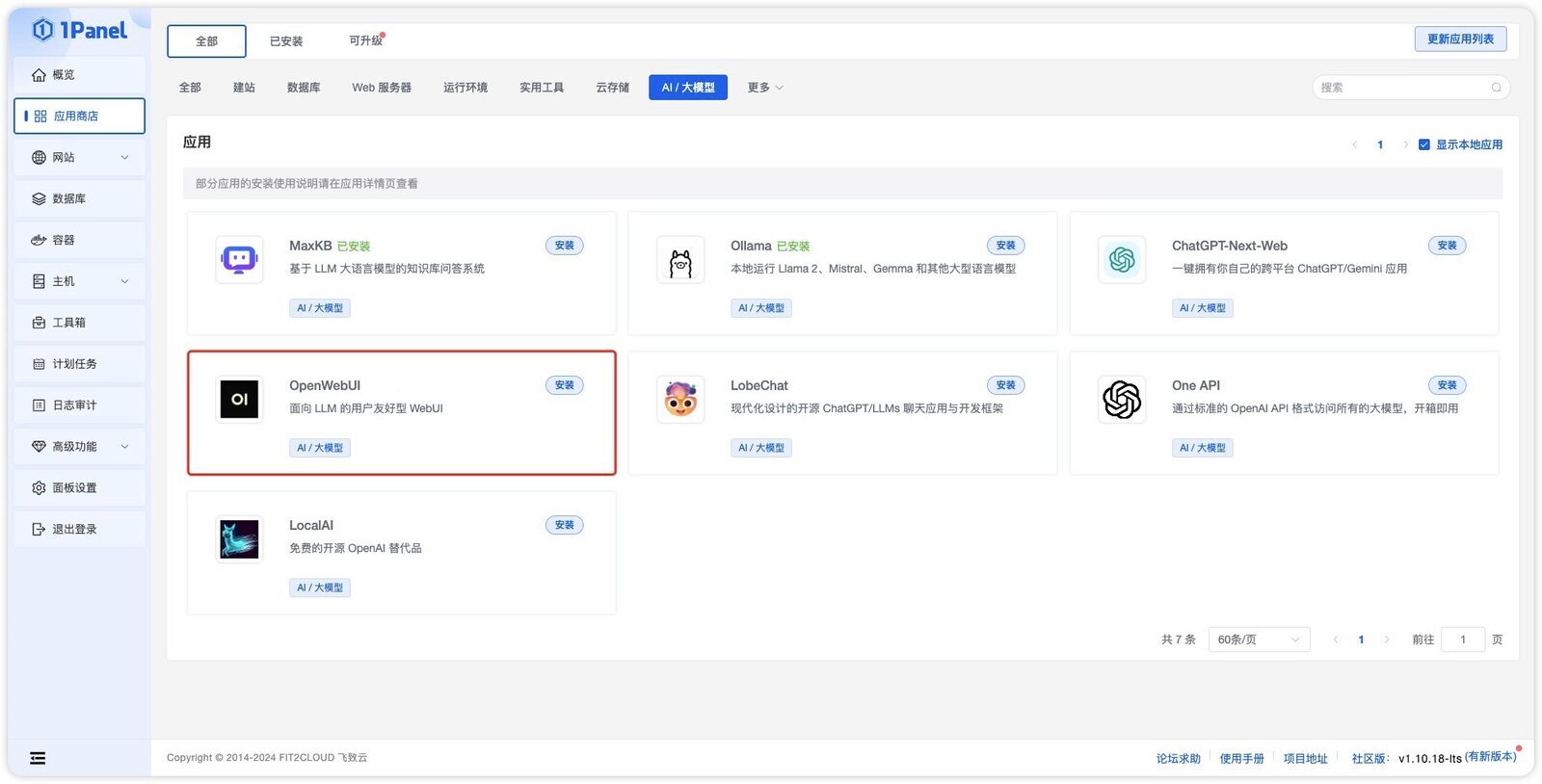The image size is (1542, 784).
Task: Click the 容器 docker icon
Action: 39,241
